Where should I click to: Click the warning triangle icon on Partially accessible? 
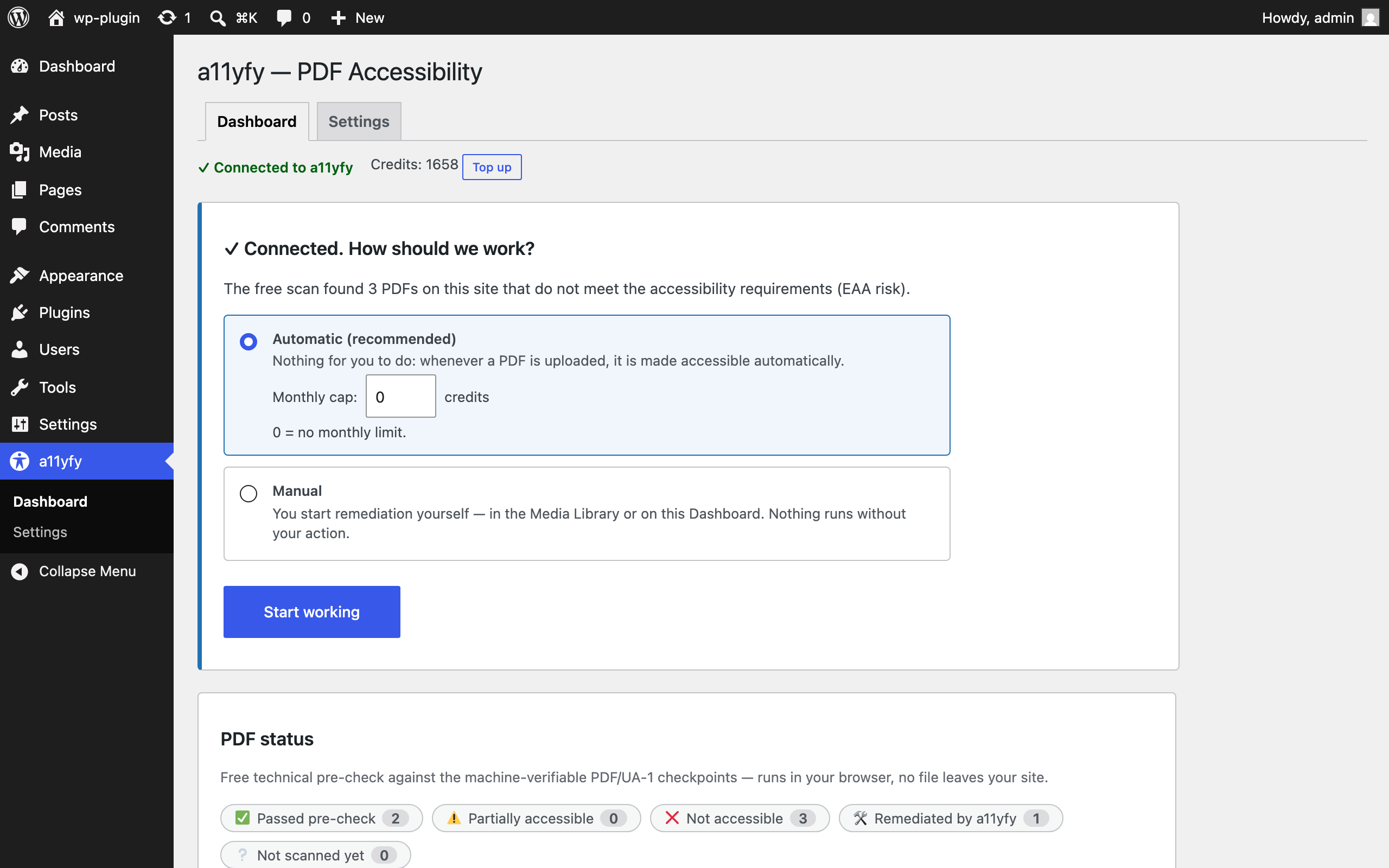pyautogui.click(x=454, y=818)
